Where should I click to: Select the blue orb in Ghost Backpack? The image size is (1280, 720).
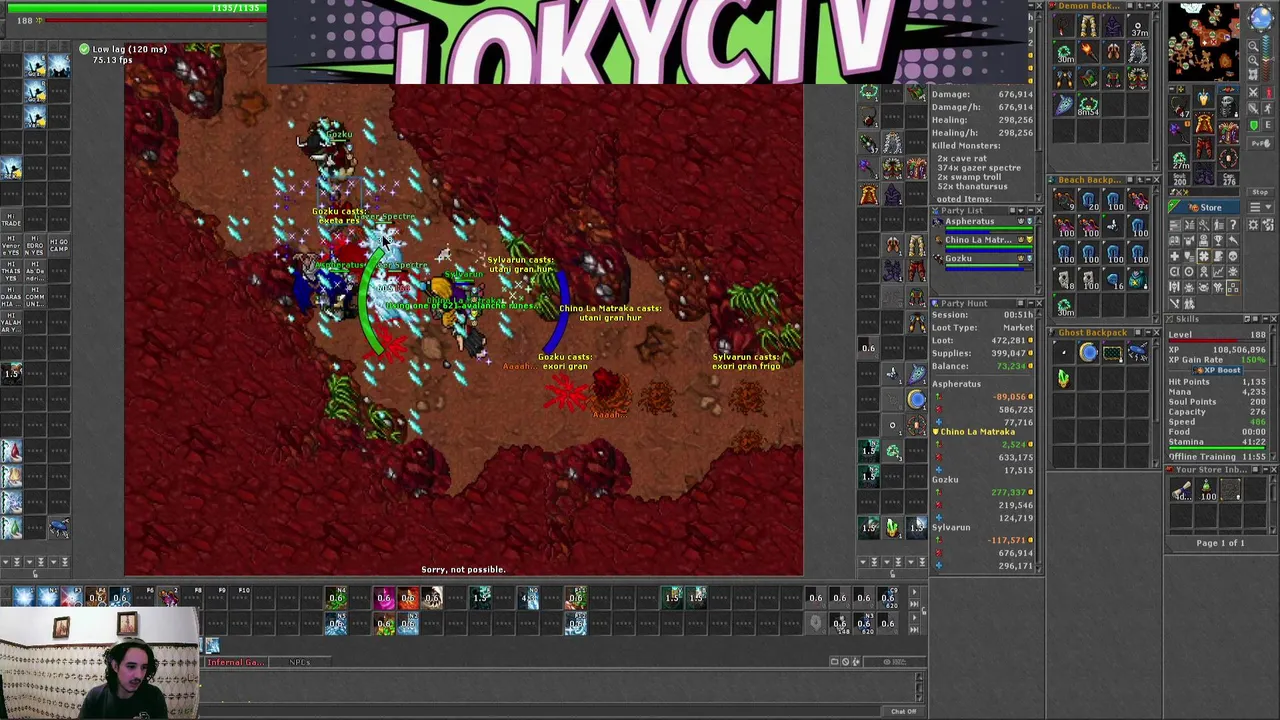point(1088,351)
